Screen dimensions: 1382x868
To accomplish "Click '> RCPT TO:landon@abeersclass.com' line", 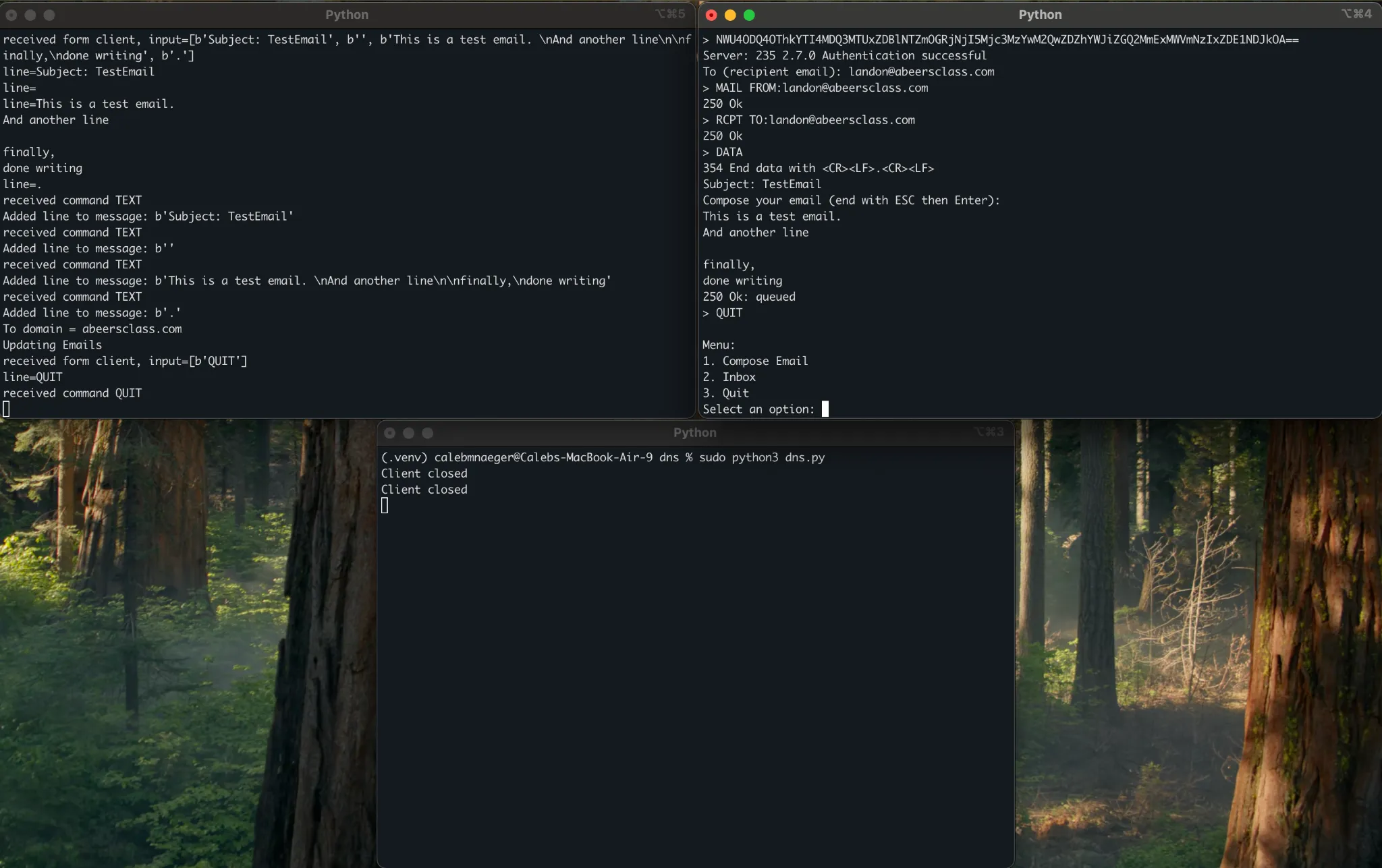I will pos(809,120).
